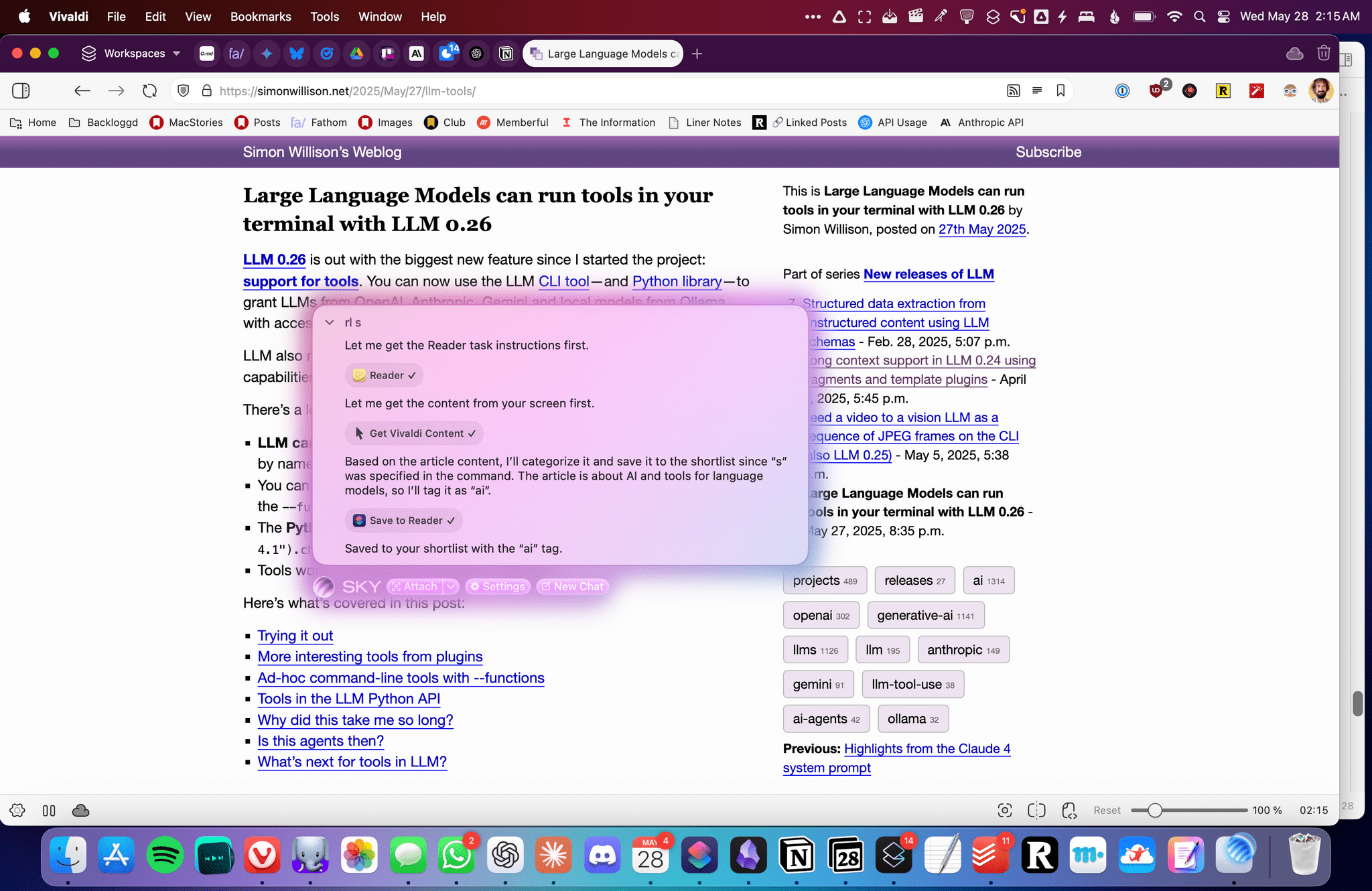Click the Save to Reader step chip
The height and width of the screenshot is (891, 1372).
coord(404,521)
